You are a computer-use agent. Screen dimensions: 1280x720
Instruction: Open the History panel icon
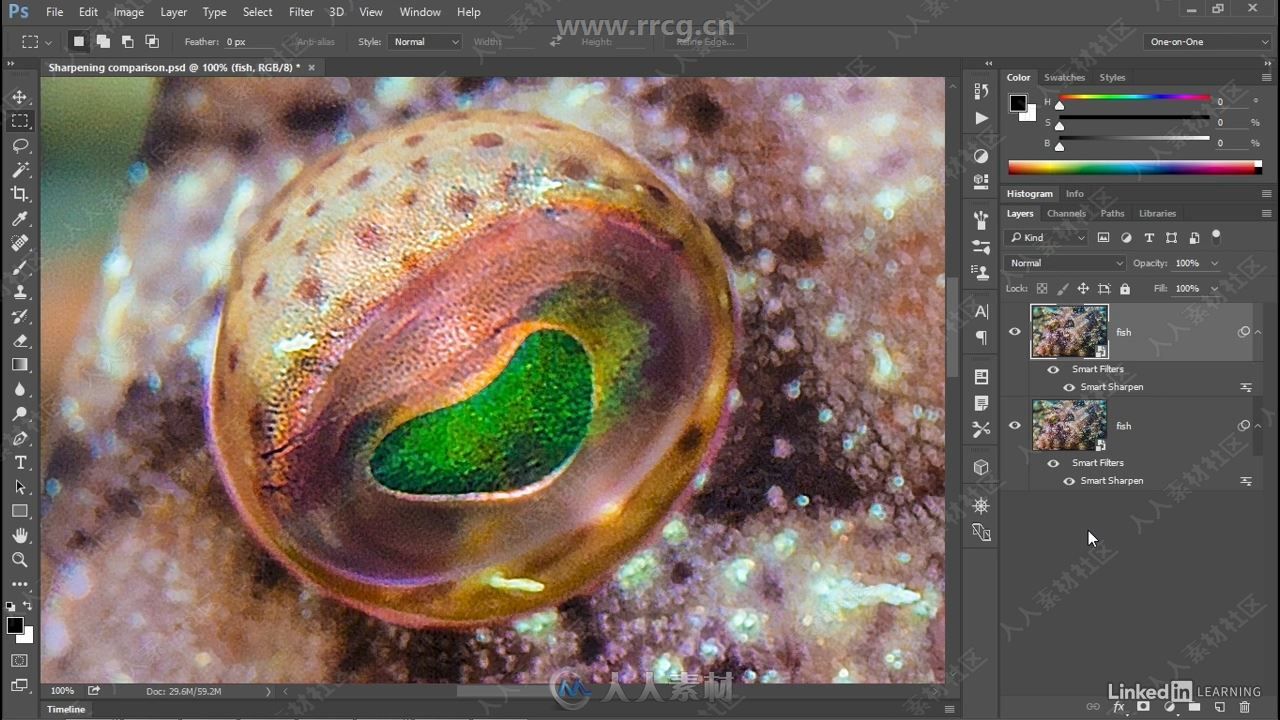[981, 91]
